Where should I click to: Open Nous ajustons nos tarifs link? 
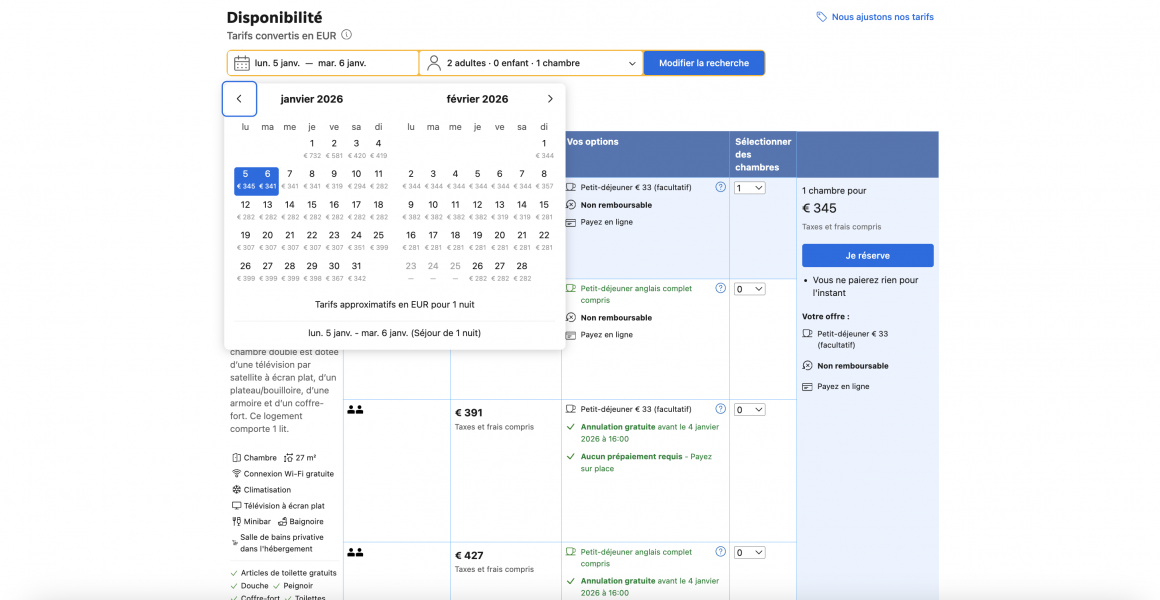pyautogui.click(x=882, y=17)
